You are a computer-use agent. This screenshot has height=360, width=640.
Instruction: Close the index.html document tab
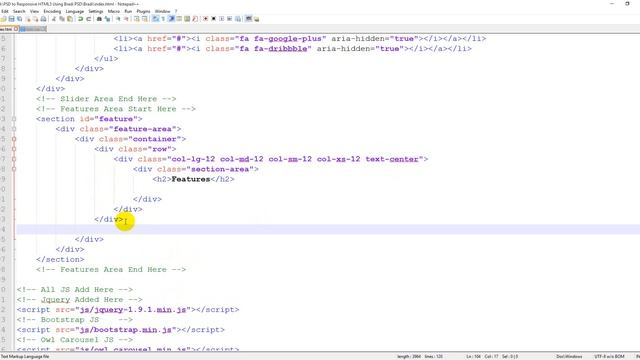pos(16,29)
